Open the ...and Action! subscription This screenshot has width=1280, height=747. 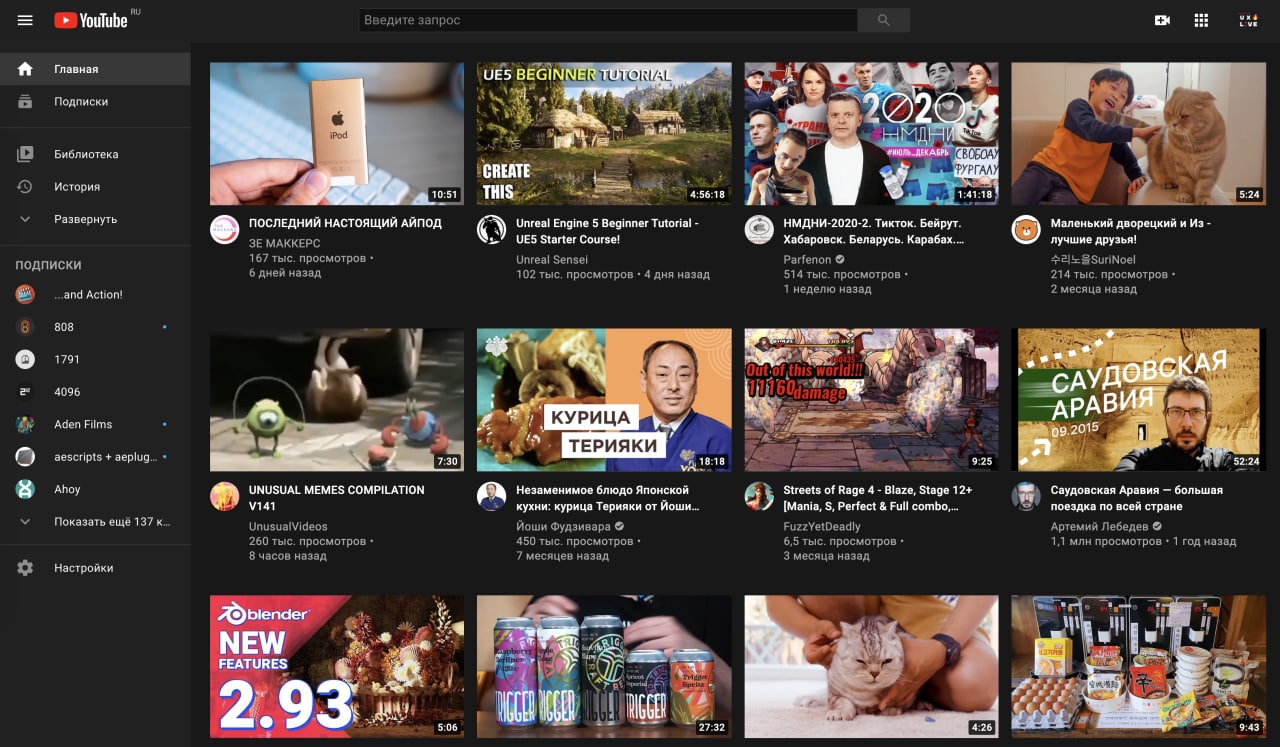pyautogui.click(x=95, y=294)
